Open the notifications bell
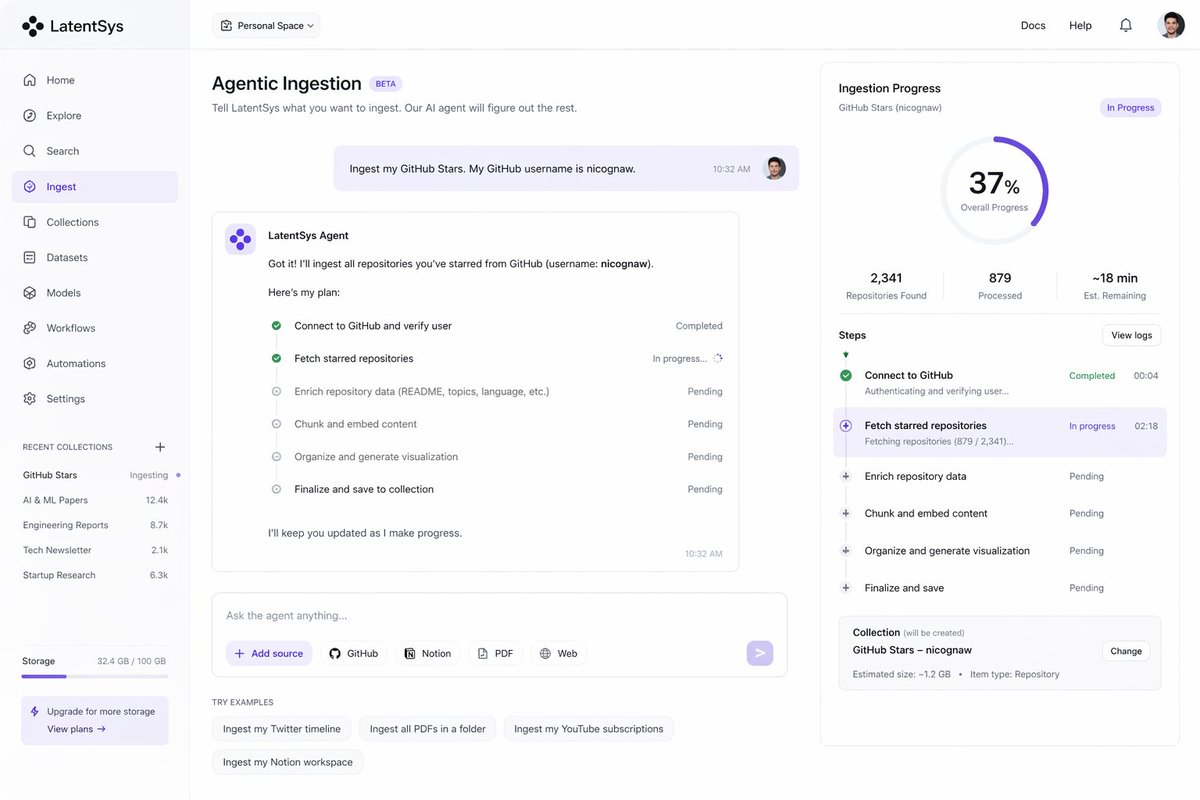Image resolution: width=1200 pixels, height=800 pixels. (x=1126, y=25)
